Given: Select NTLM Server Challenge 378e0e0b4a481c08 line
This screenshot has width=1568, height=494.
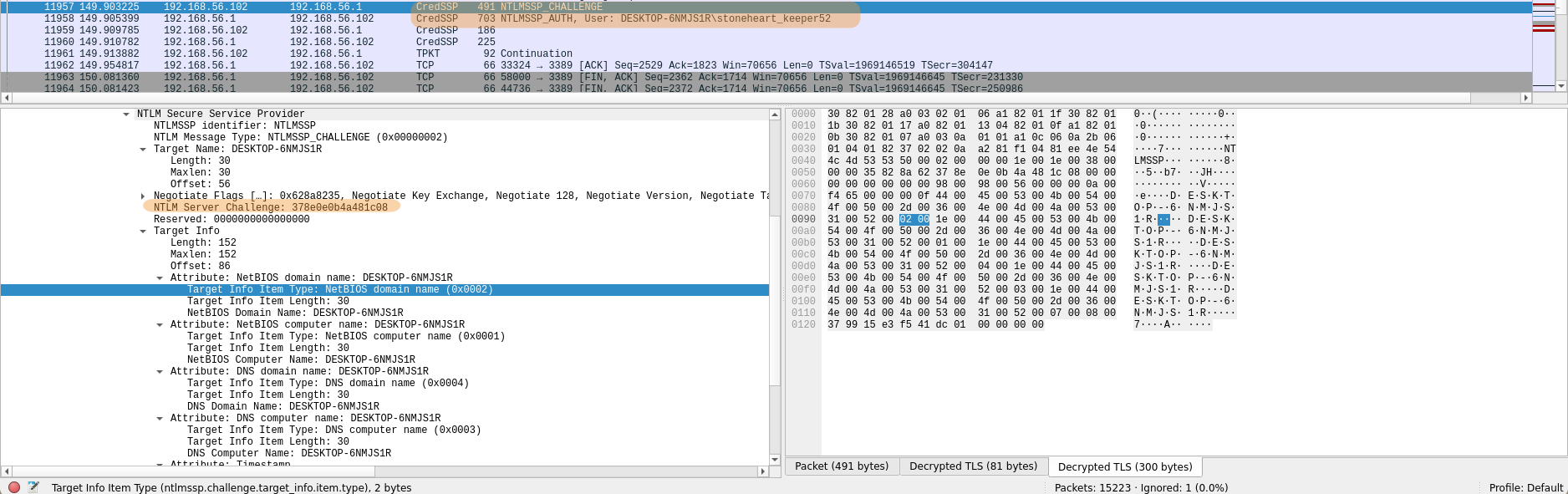Looking at the screenshot, I should click(271, 207).
